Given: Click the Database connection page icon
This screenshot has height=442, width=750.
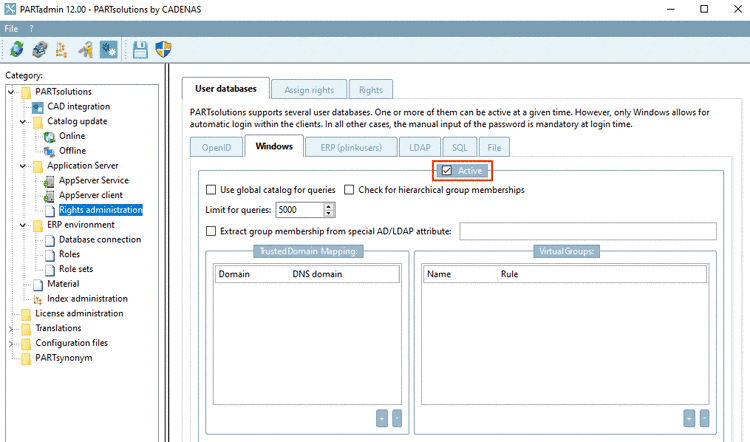Looking at the screenshot, I should 50,241.
